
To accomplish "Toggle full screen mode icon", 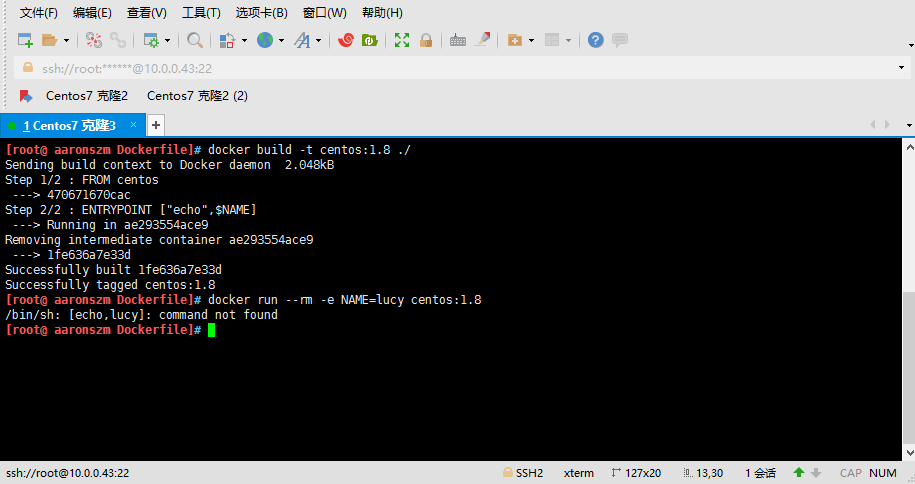I will (402, 40).
